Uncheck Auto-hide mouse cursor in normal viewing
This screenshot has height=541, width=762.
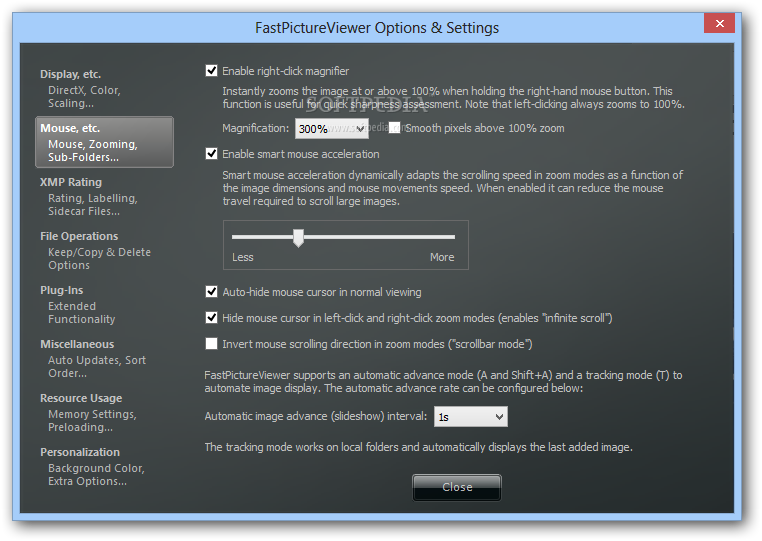211,292
